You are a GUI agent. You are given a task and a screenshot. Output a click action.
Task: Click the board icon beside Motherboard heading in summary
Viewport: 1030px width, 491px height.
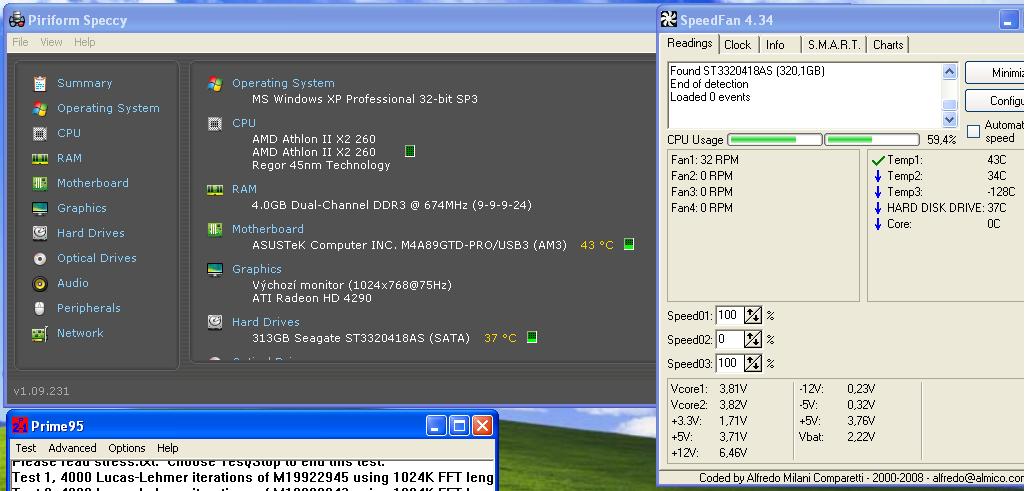(x=215, y=229)
